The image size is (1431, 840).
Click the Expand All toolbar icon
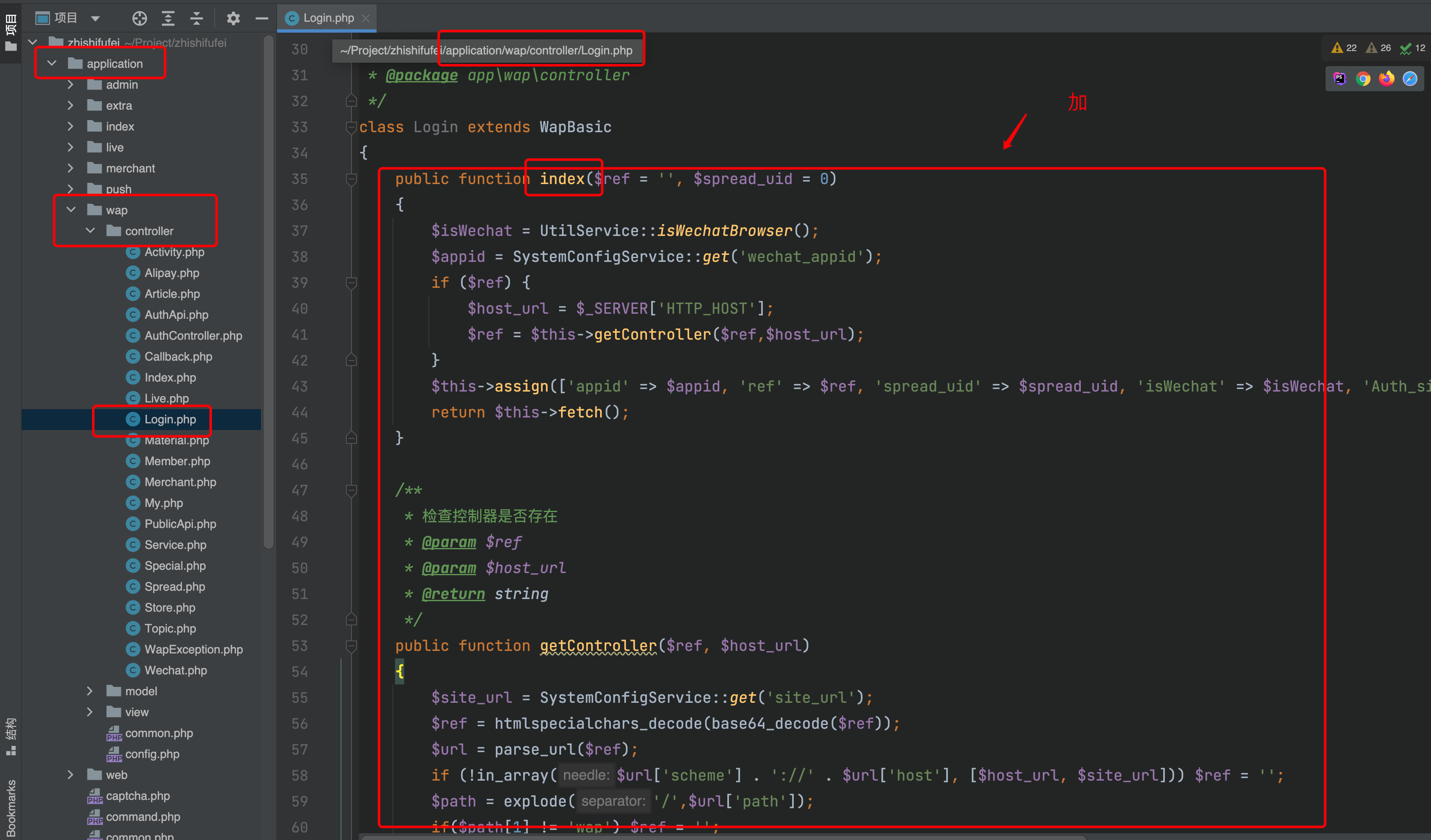(168, 19)
